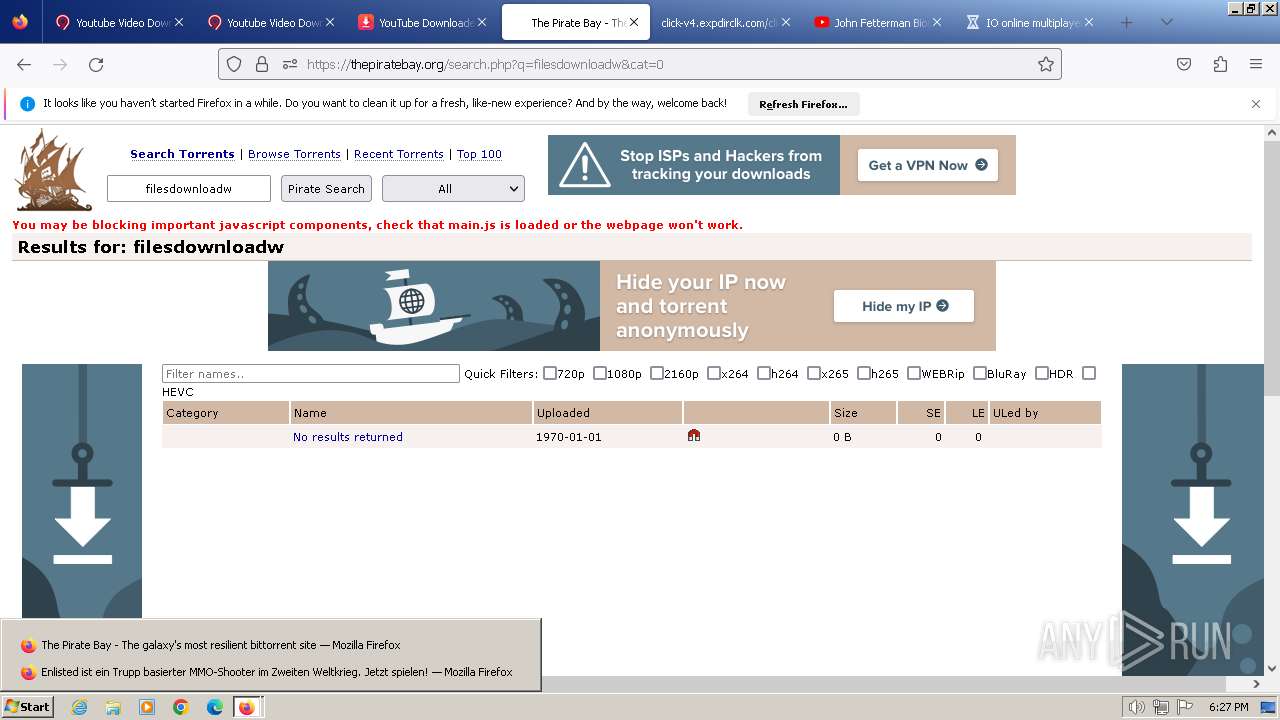Open Browse Torrents link

[x=294, y=154]
